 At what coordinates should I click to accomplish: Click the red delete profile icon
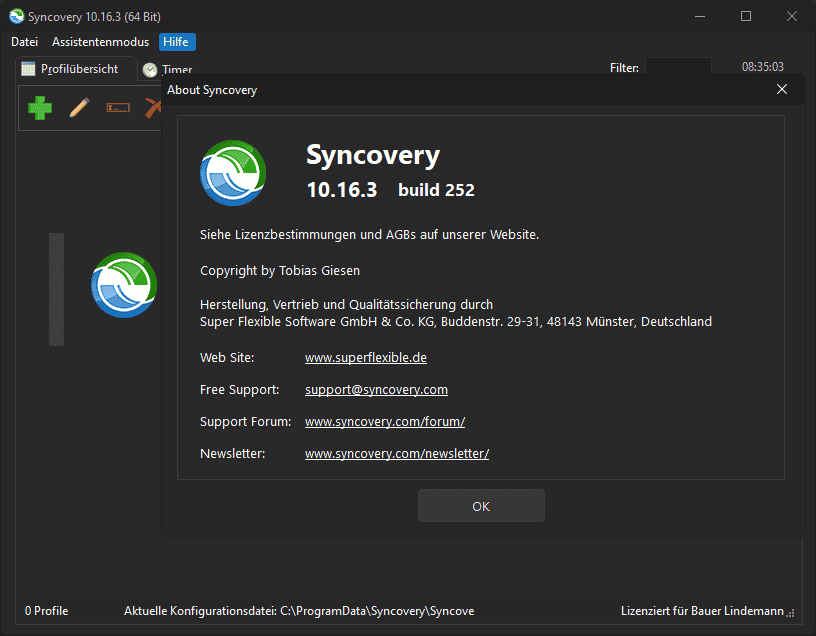point(154,108)
